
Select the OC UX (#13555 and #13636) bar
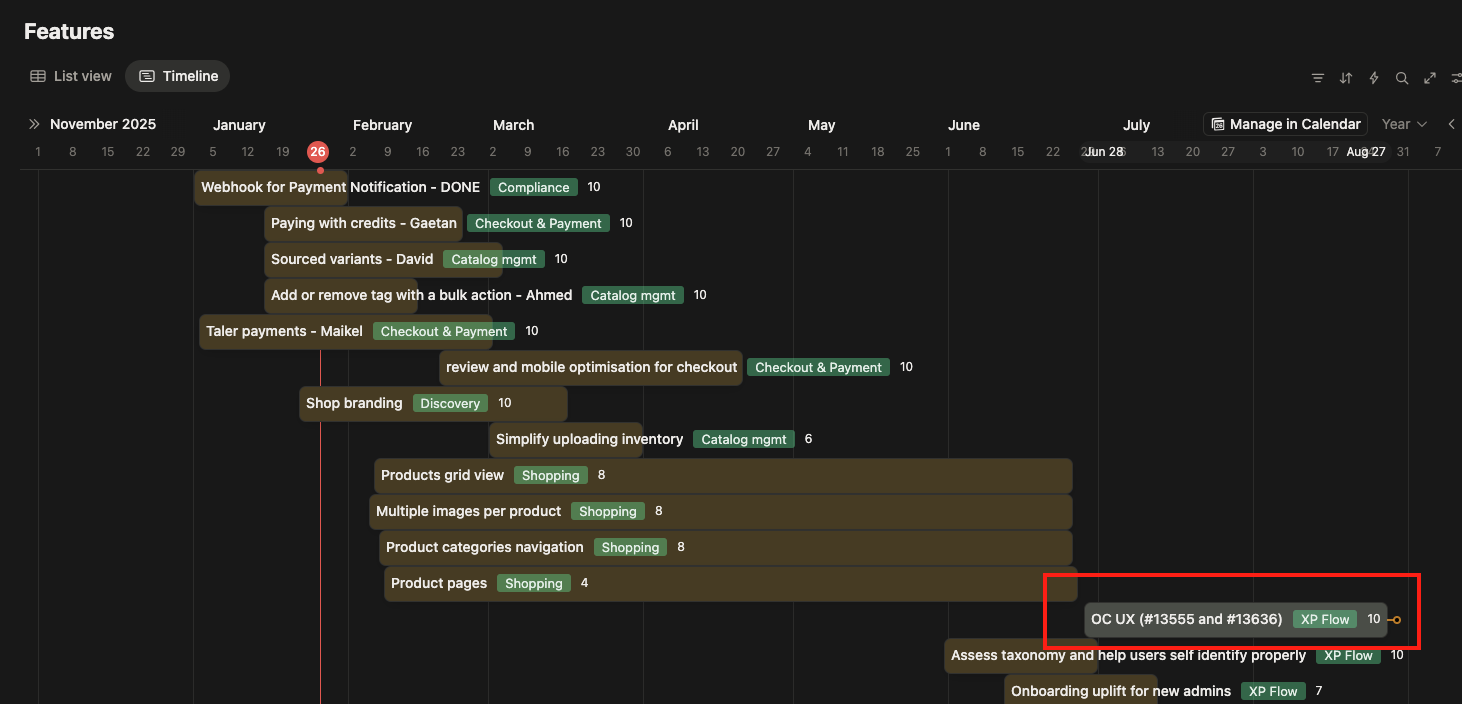(x=1186, y=619)
